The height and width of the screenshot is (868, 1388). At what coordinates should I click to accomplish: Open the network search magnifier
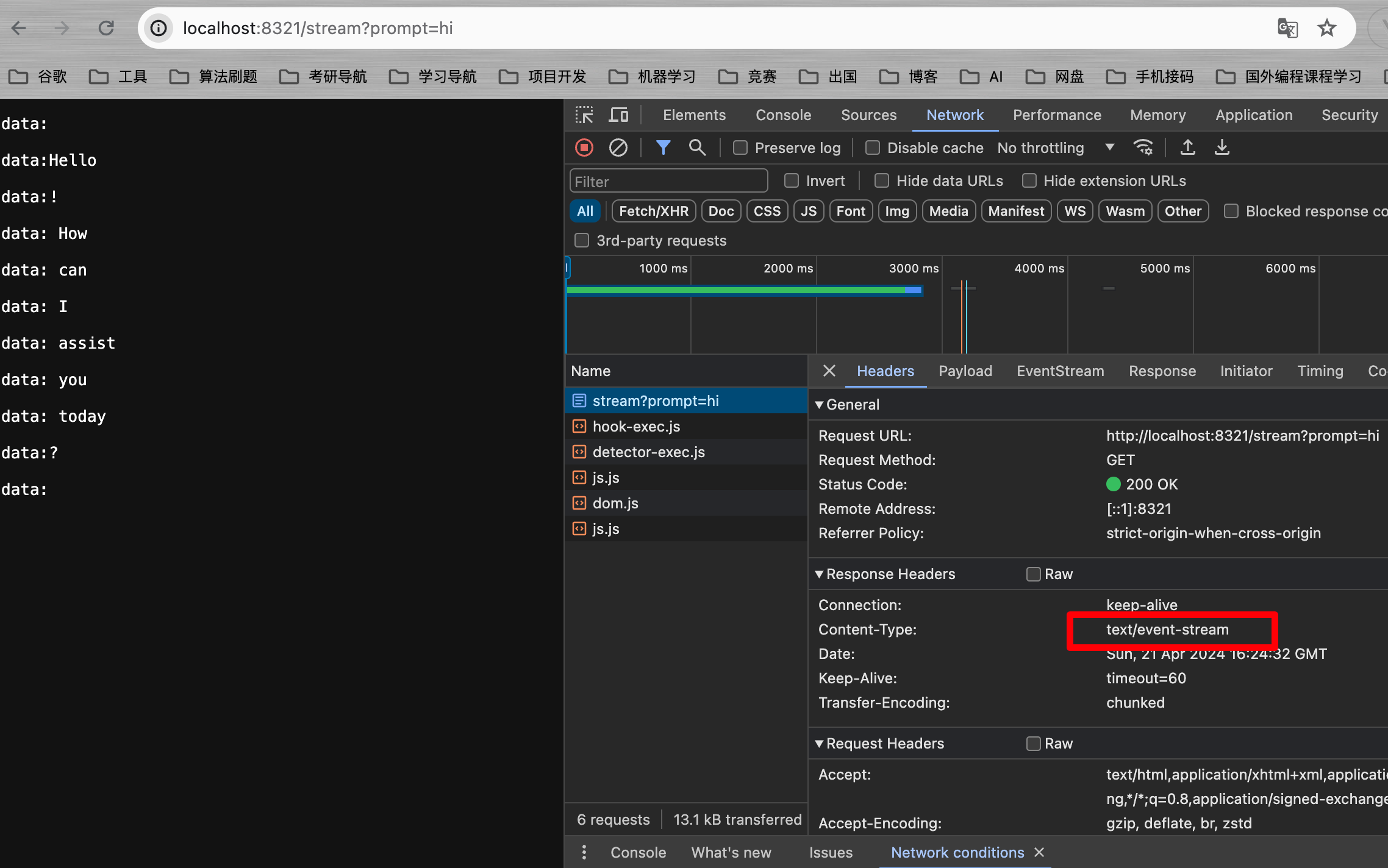(696, 148)
